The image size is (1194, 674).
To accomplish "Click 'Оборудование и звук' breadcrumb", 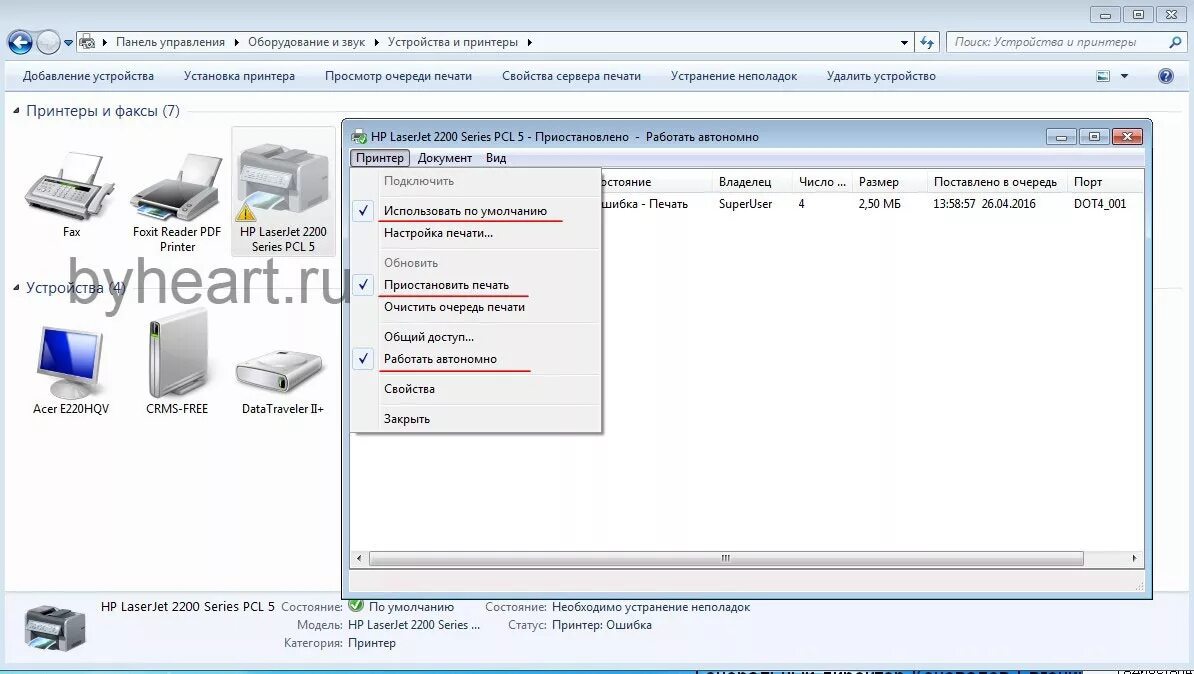I will pyautogui.click(x=307, y=43).
